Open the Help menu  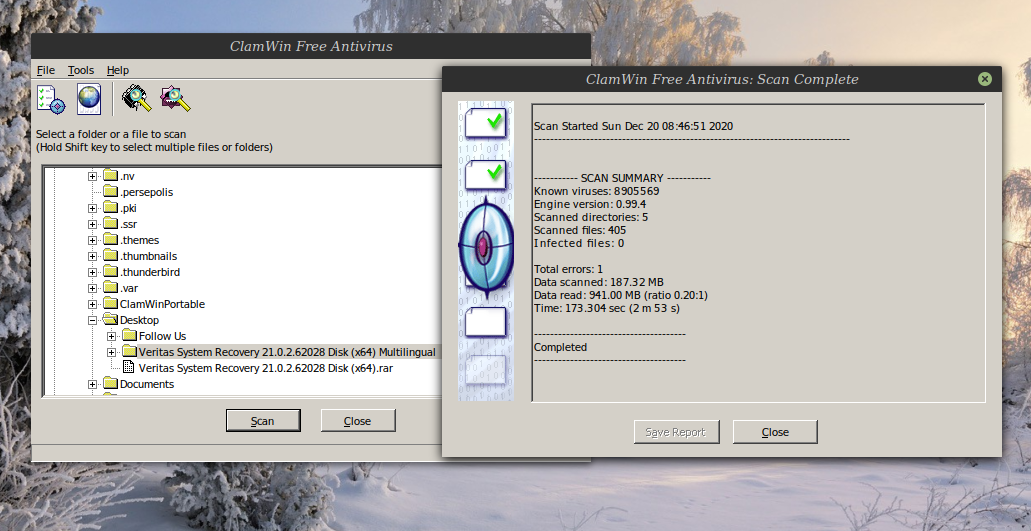coord(118,70)
